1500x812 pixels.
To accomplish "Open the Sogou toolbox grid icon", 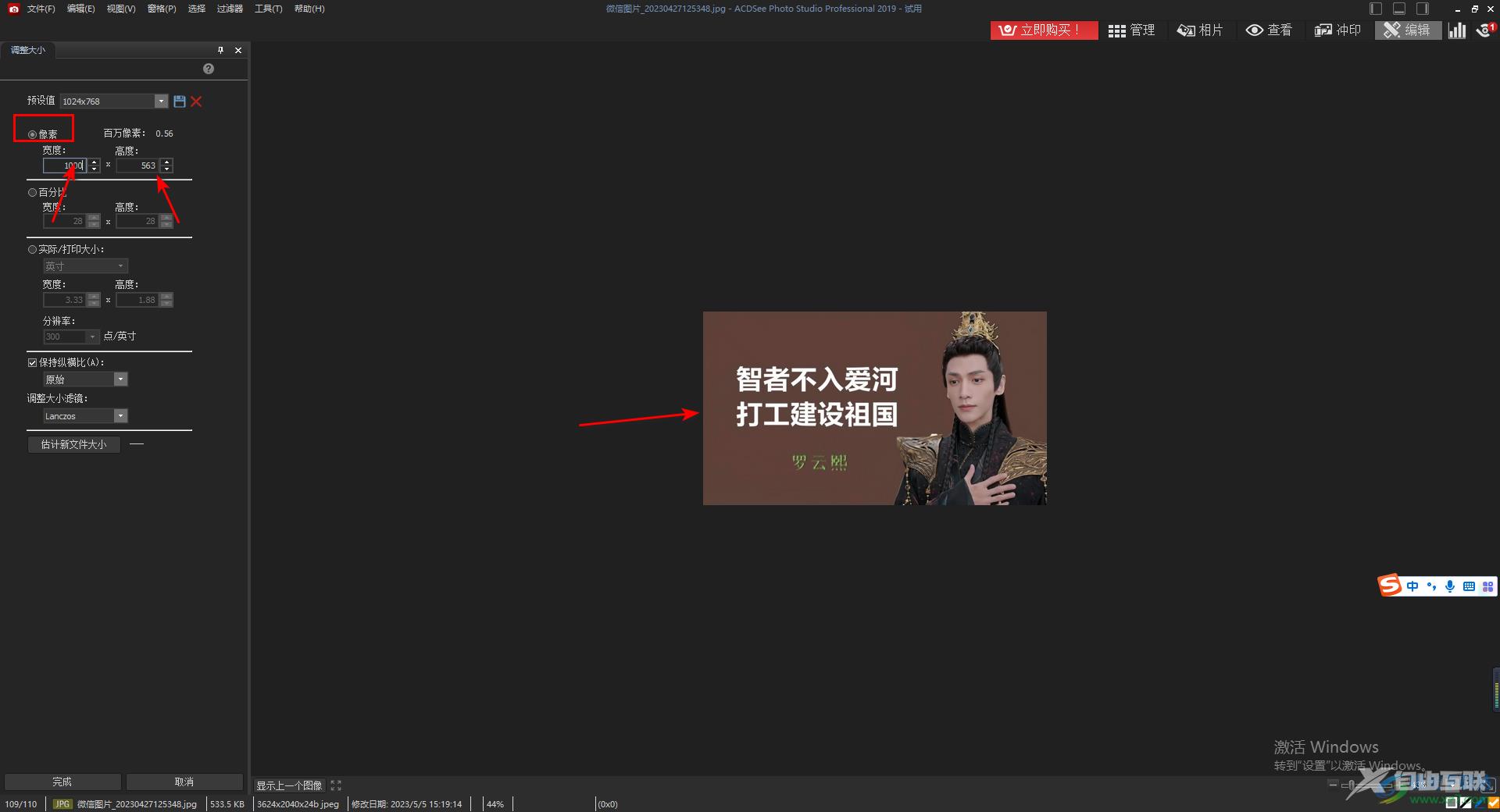I will click(1487, 586).
